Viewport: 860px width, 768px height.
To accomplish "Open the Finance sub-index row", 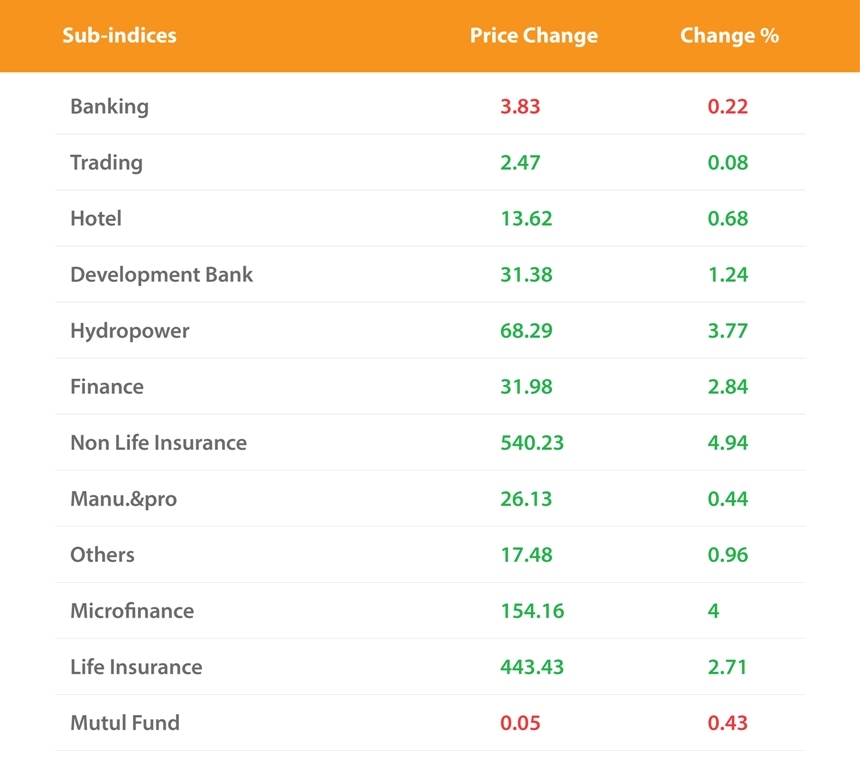I will tap(107, 387).
